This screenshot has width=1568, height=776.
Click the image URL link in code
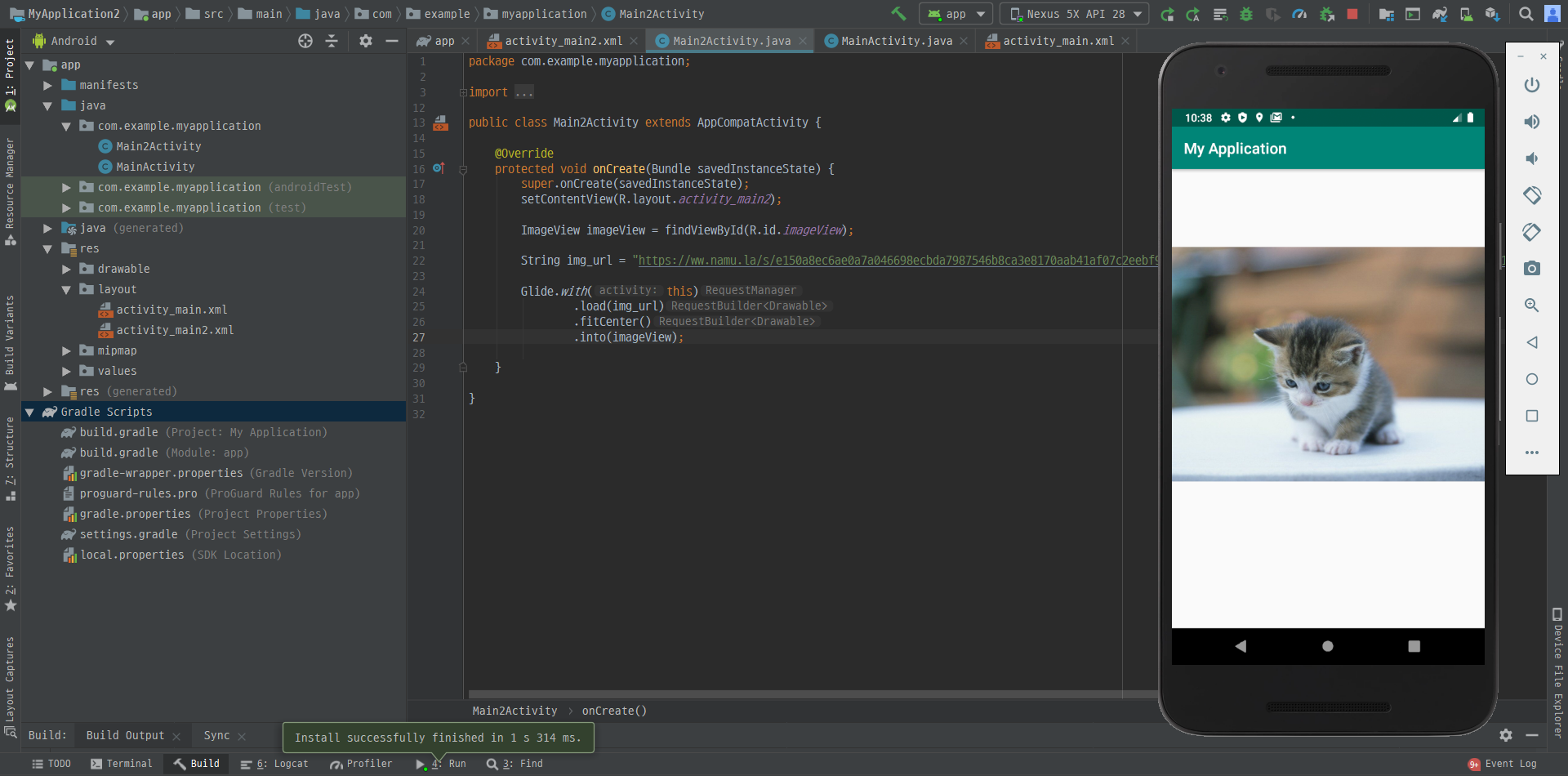(x=897, y=261)
